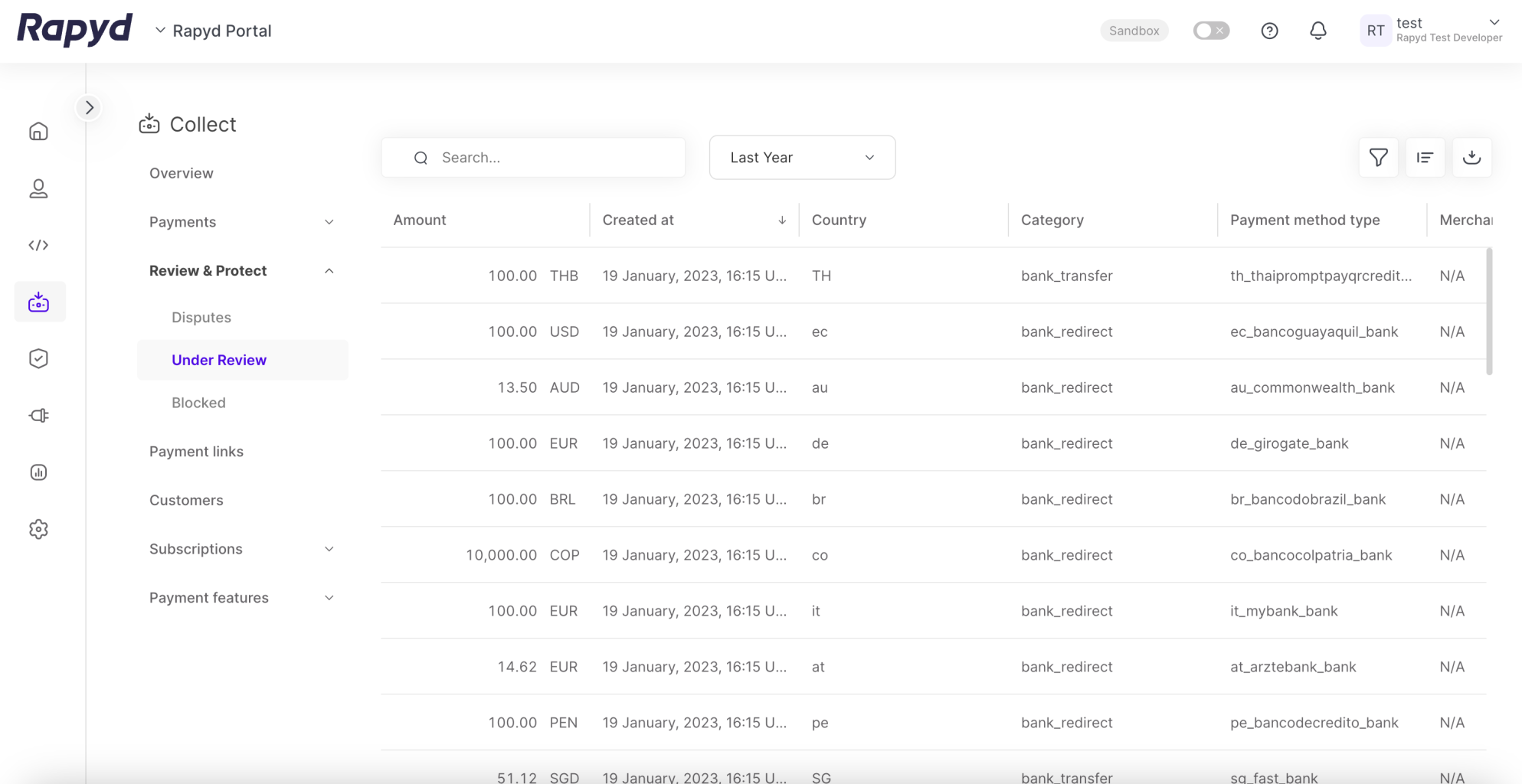The height and width of the screenshot is (784, 1522).
Task: Select the Blocked menu item
Action: 198,403
